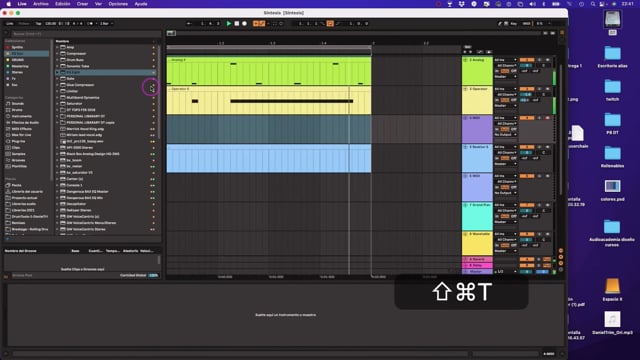Select the 7 Grand Pian track header
Screen dimensions: 640x360
(477, 216)
